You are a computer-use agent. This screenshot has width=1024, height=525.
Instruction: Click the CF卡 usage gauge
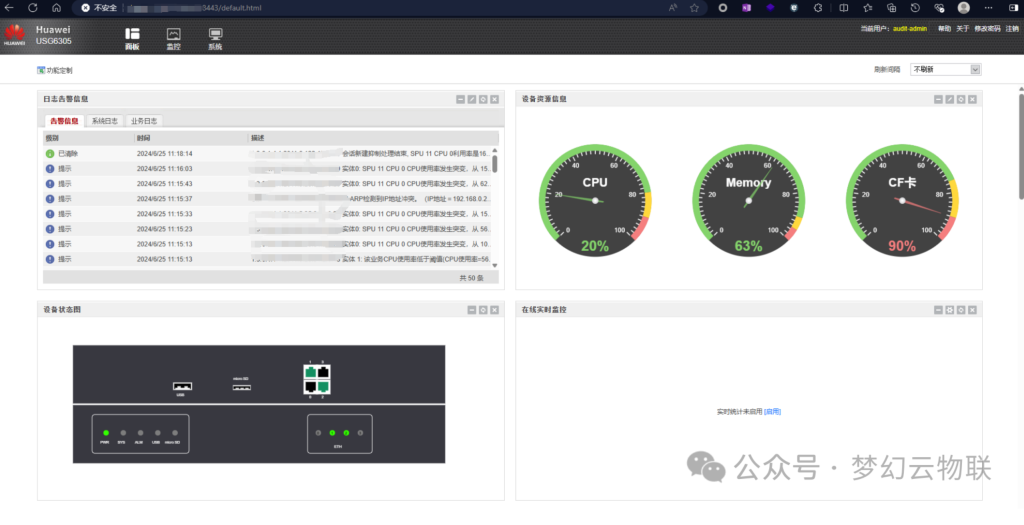click(902, 200)
